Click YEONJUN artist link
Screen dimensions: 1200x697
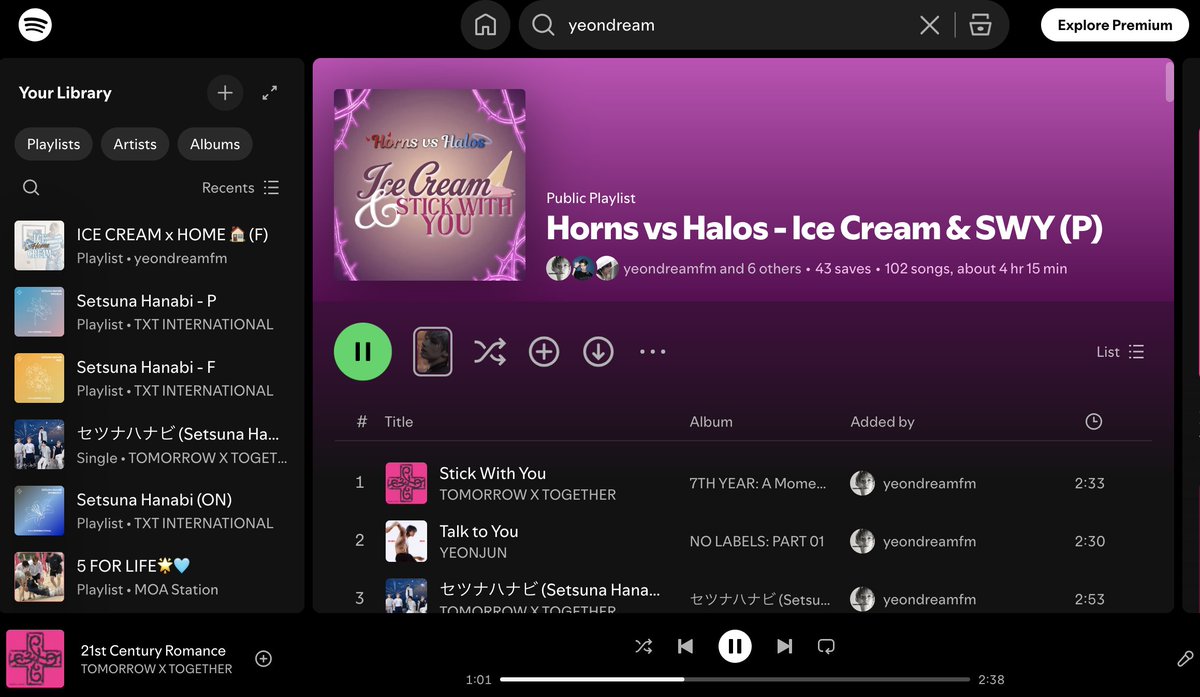[473, 553]
